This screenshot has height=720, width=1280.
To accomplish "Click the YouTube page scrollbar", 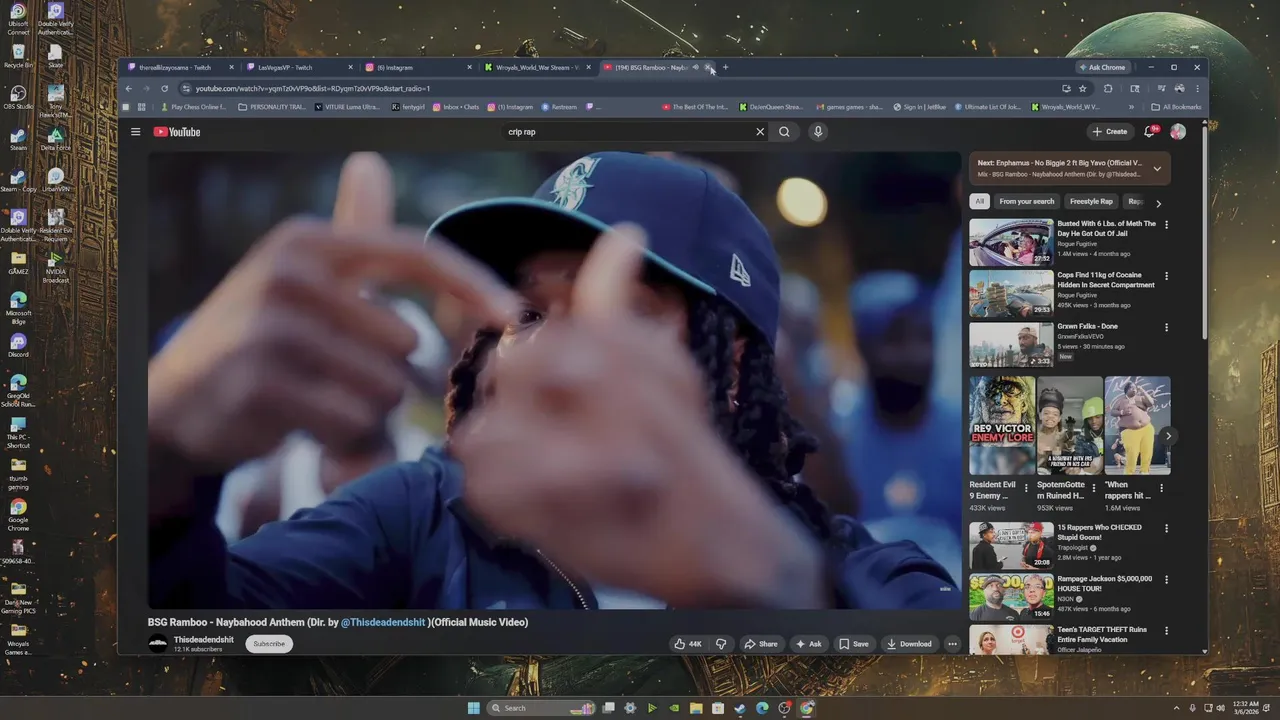I will tap(1204, 230).
